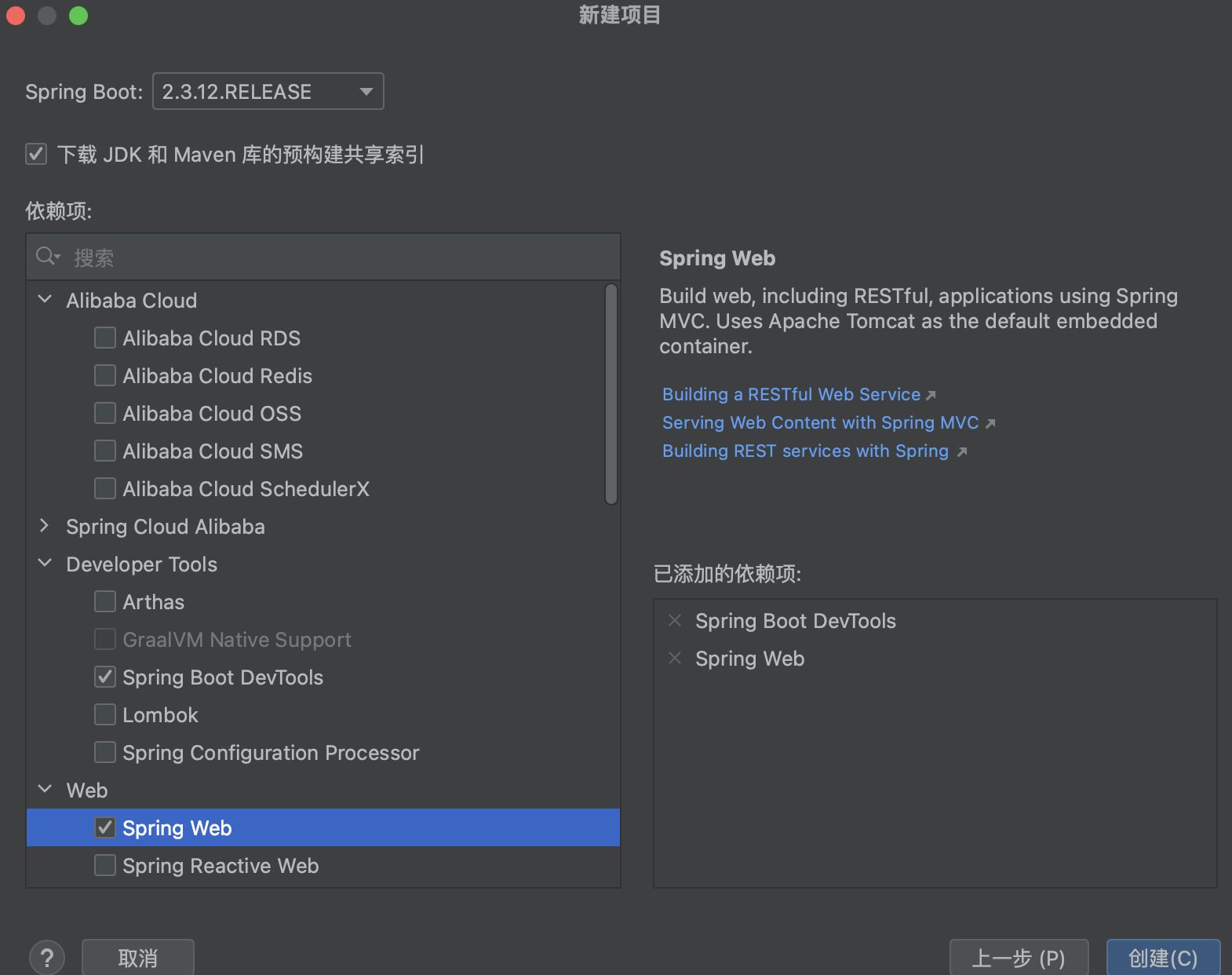The width and height of the screenshot is (1232, 975).
Task: Click the dependency list scrollbar
Action: 611,394
